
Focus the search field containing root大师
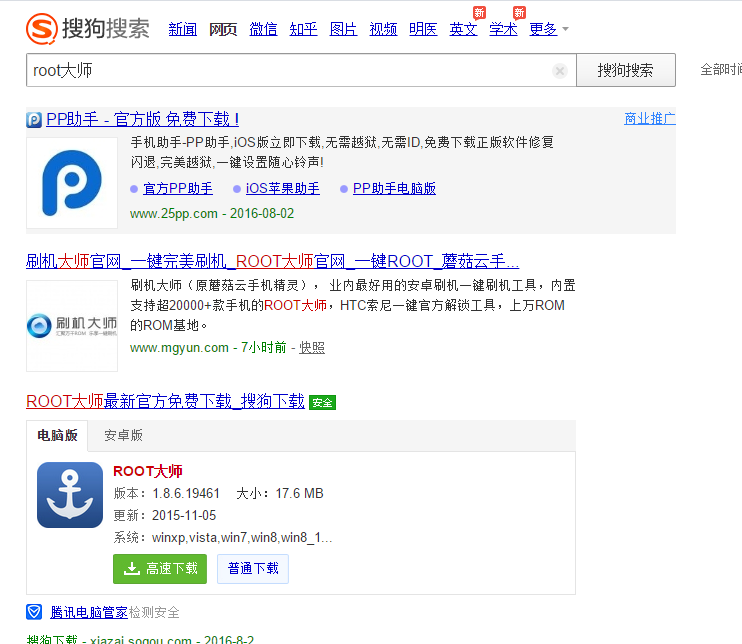click(x=301, y=70)
